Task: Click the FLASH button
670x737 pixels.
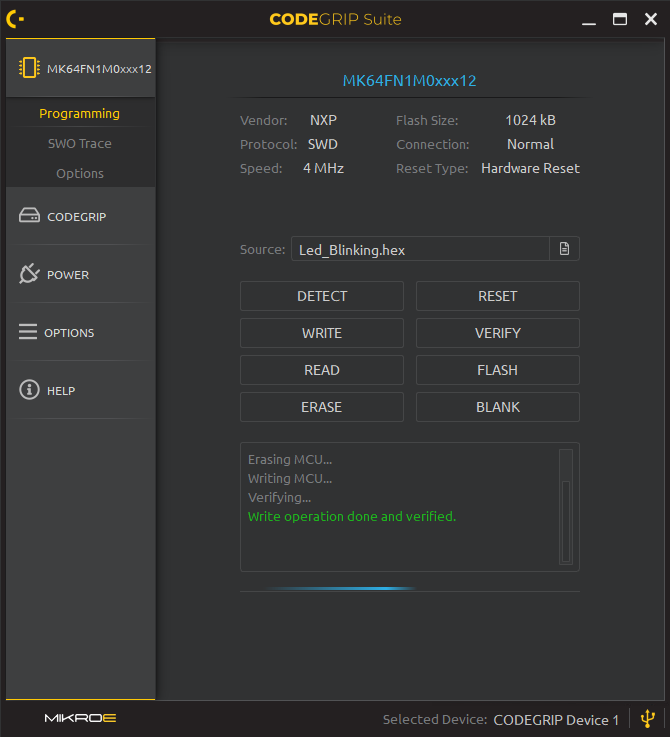Action: 498,370
